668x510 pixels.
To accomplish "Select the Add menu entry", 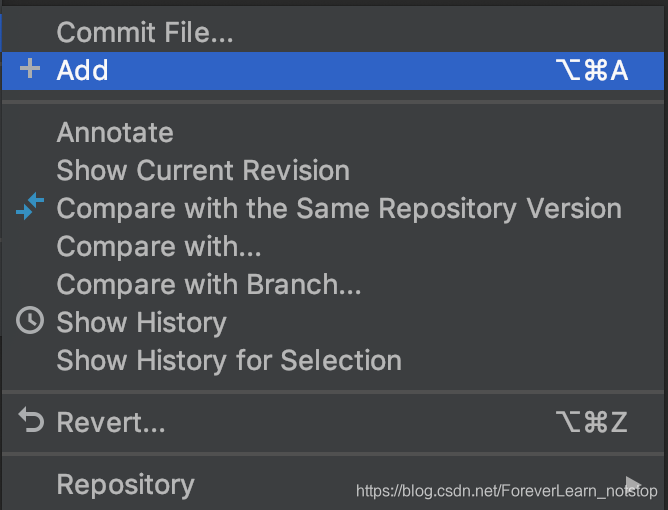I will point(333,71).
